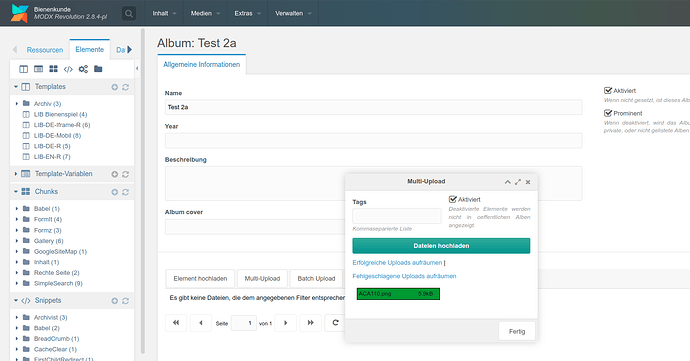Select the Allgemeine Informationen tab
690x361 pixels.
pyautogui.click(x=202, y=64)
